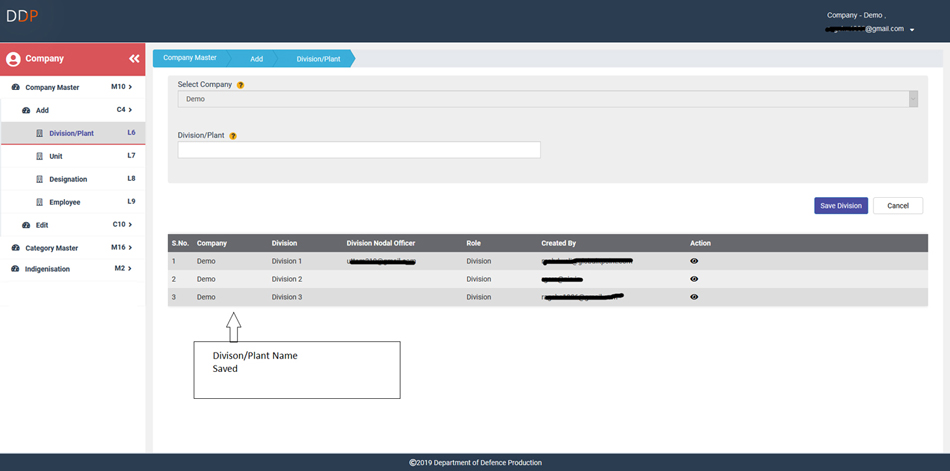
Task: Click Designation building icon in sidebar
Action: pos(40,179)
